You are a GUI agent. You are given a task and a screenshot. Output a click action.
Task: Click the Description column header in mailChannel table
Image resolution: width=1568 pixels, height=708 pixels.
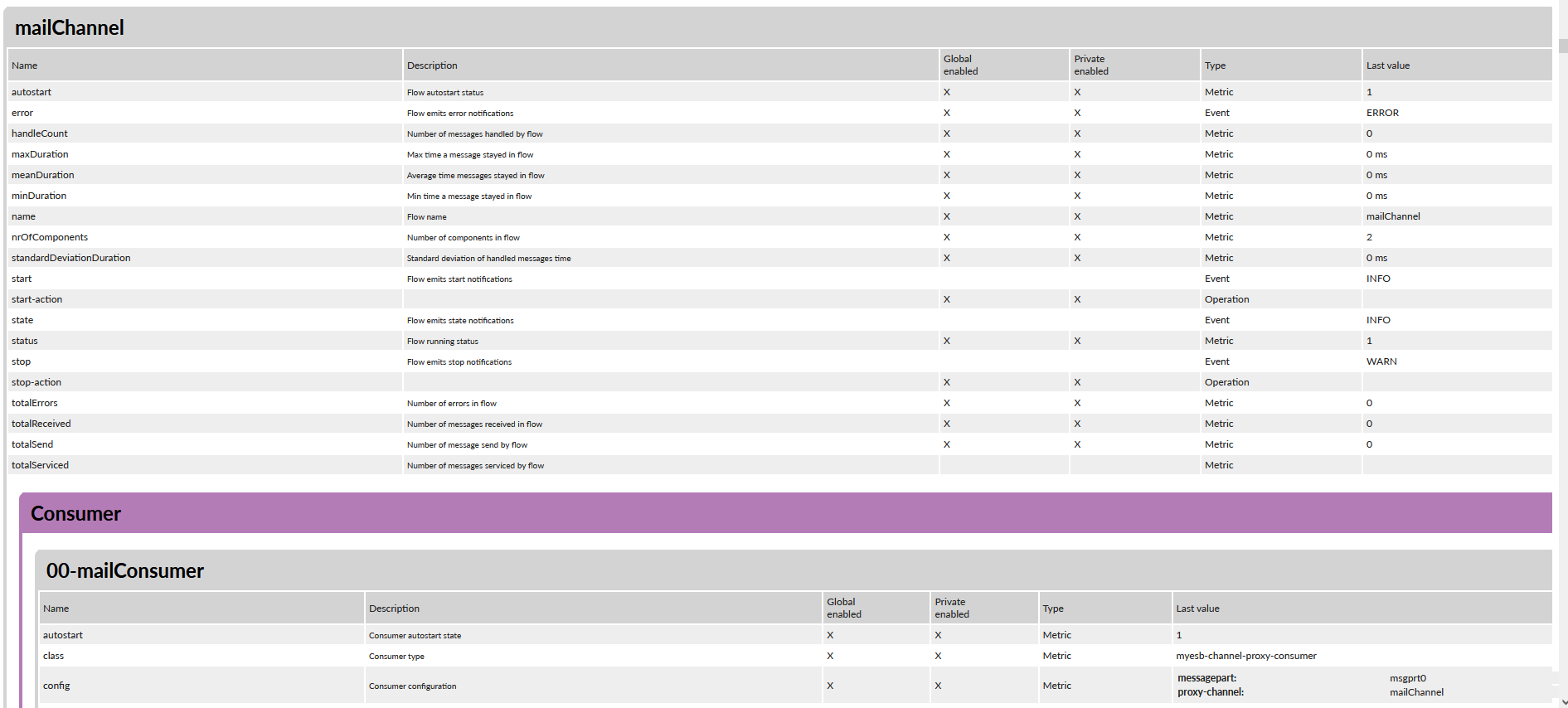[x=432, y=65]
